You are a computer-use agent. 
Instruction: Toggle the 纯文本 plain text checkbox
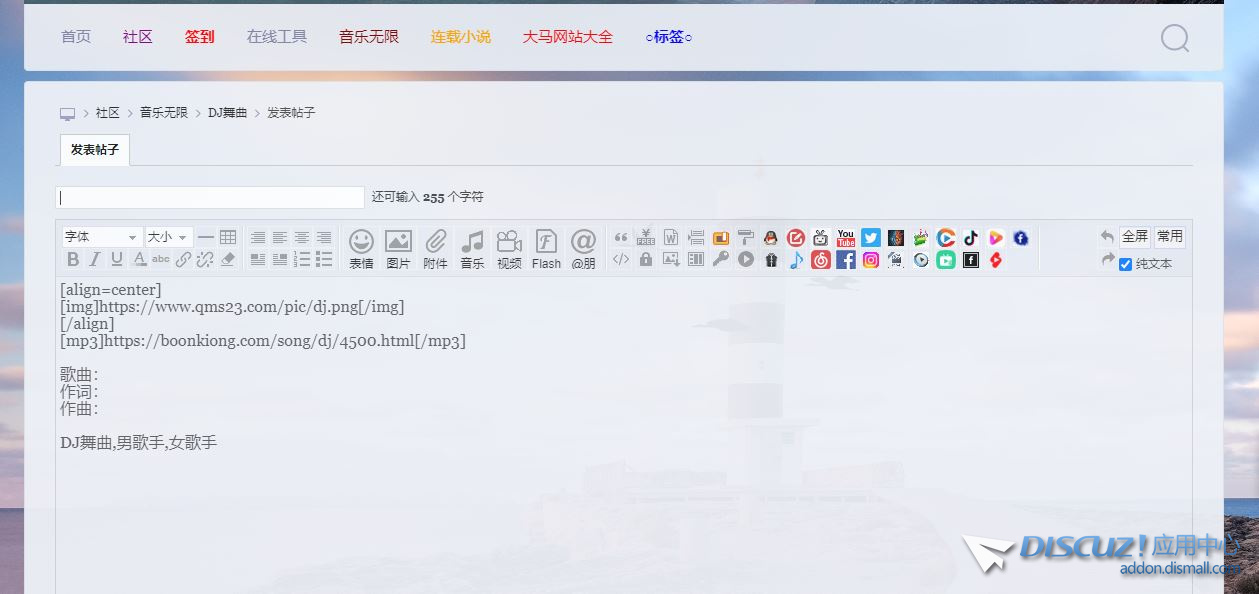[x=1126, y=264]
